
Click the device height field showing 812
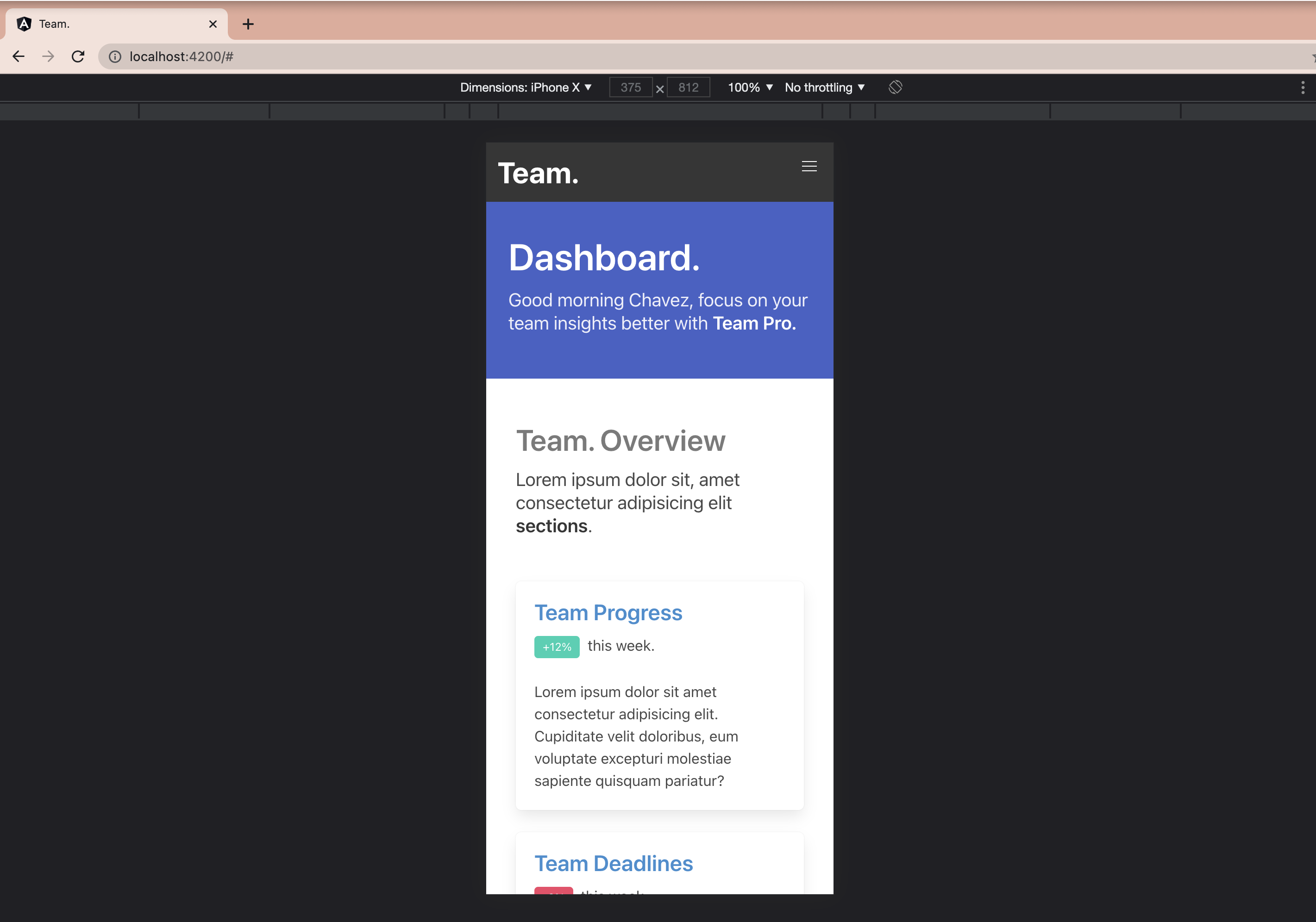(x=688, y=87)
